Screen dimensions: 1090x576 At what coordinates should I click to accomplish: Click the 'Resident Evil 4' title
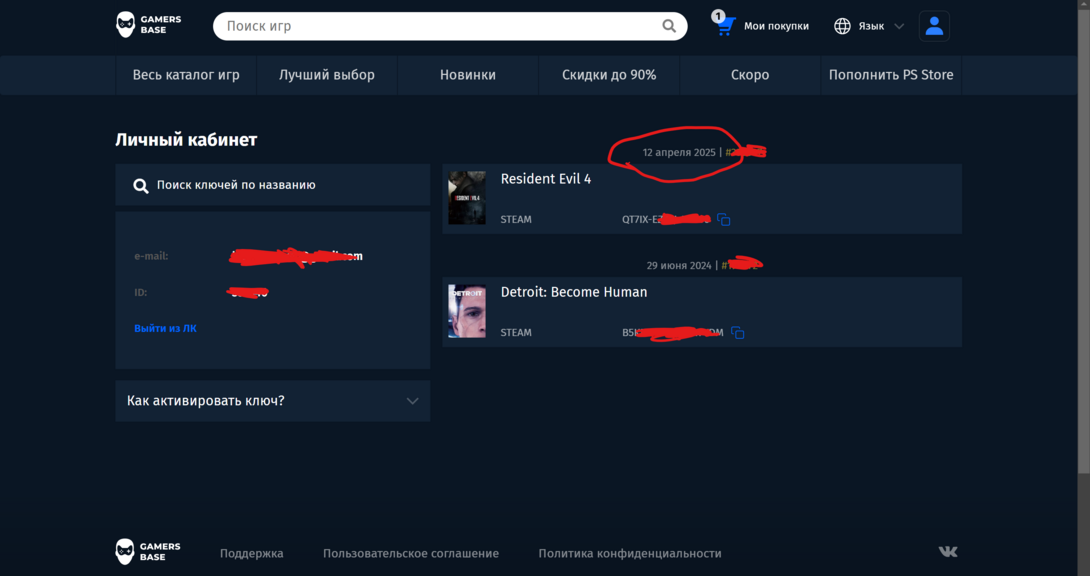tap(546, 179)
